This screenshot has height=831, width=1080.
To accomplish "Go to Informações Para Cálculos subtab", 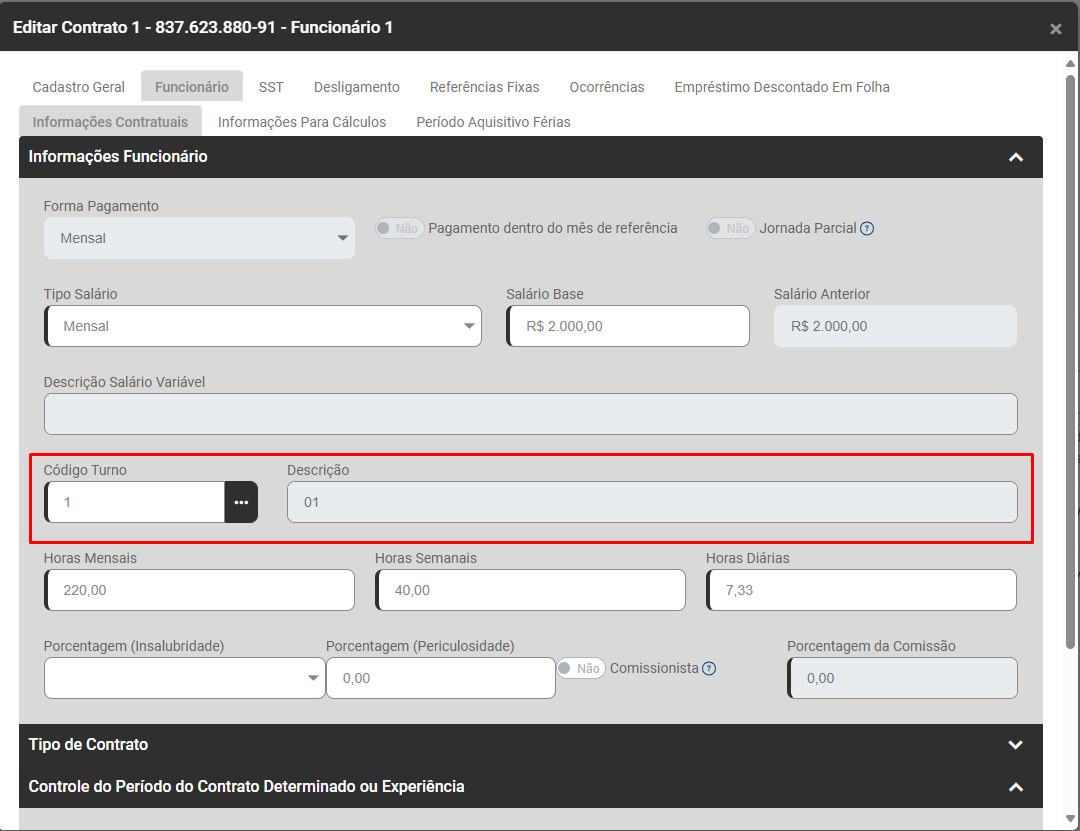I will click(302, 122).
